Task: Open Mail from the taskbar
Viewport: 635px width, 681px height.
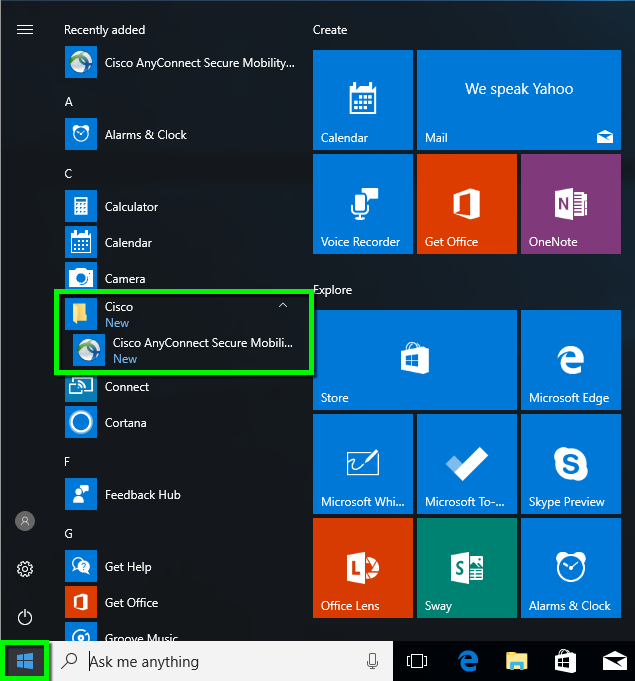Action: [615, 661]
